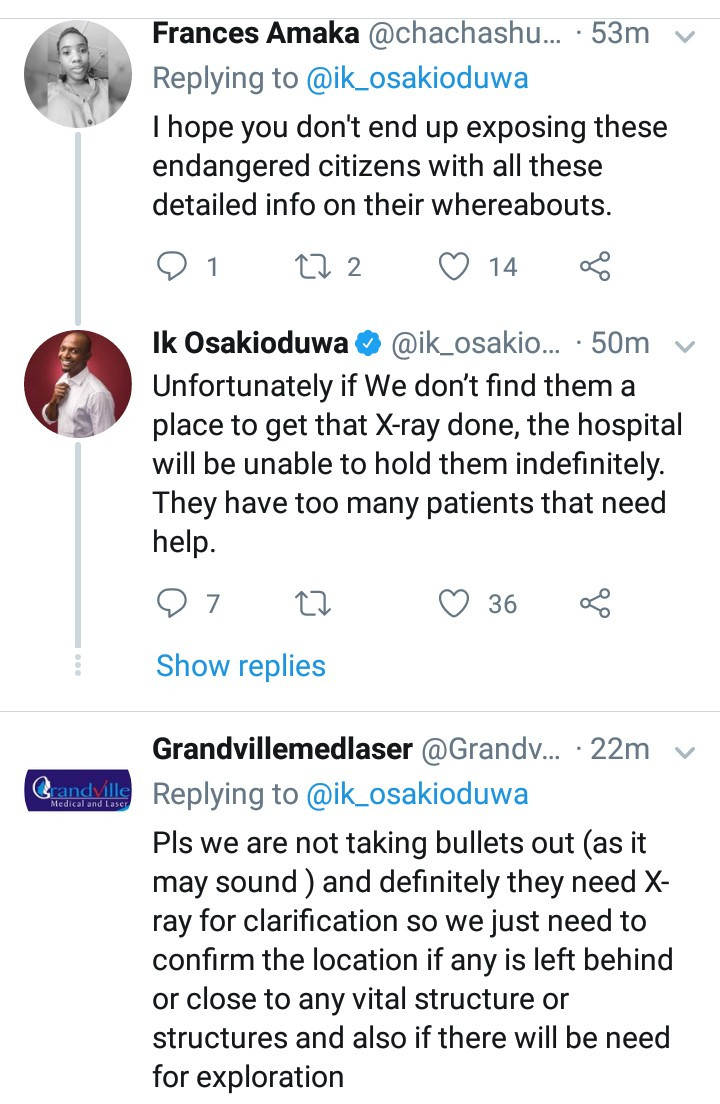Click the Show replies link
720x1104 pixels.
[x=241, y=666]
